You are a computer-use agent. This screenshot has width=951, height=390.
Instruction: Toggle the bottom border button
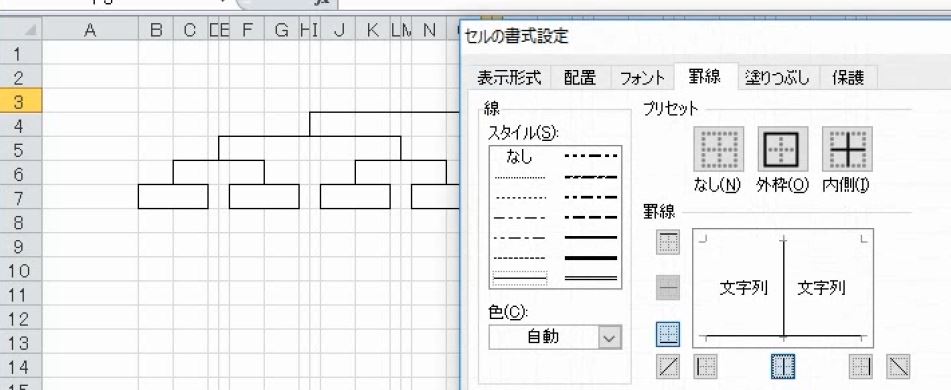coord(668,334)
